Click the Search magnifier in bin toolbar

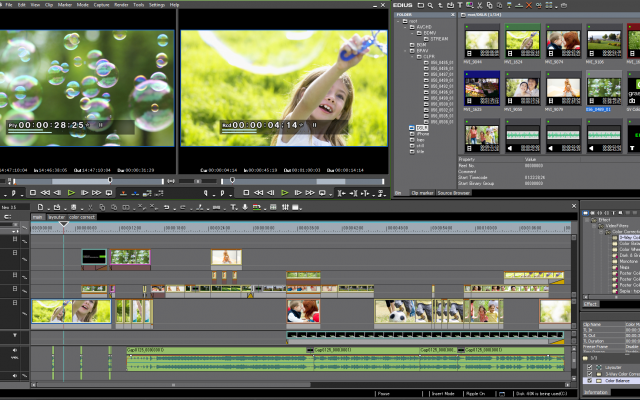430,5
